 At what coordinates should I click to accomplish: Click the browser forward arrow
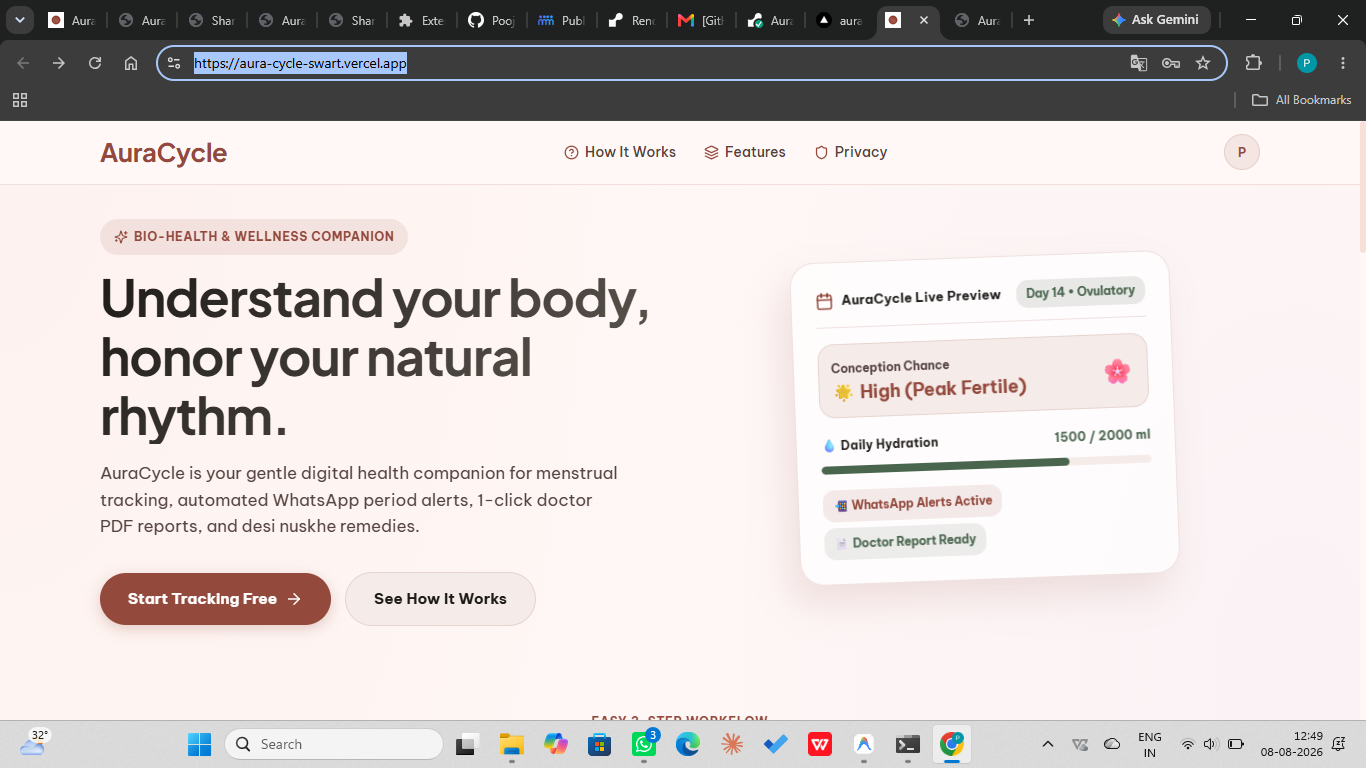pyautogui.click(x=59, y=63)
